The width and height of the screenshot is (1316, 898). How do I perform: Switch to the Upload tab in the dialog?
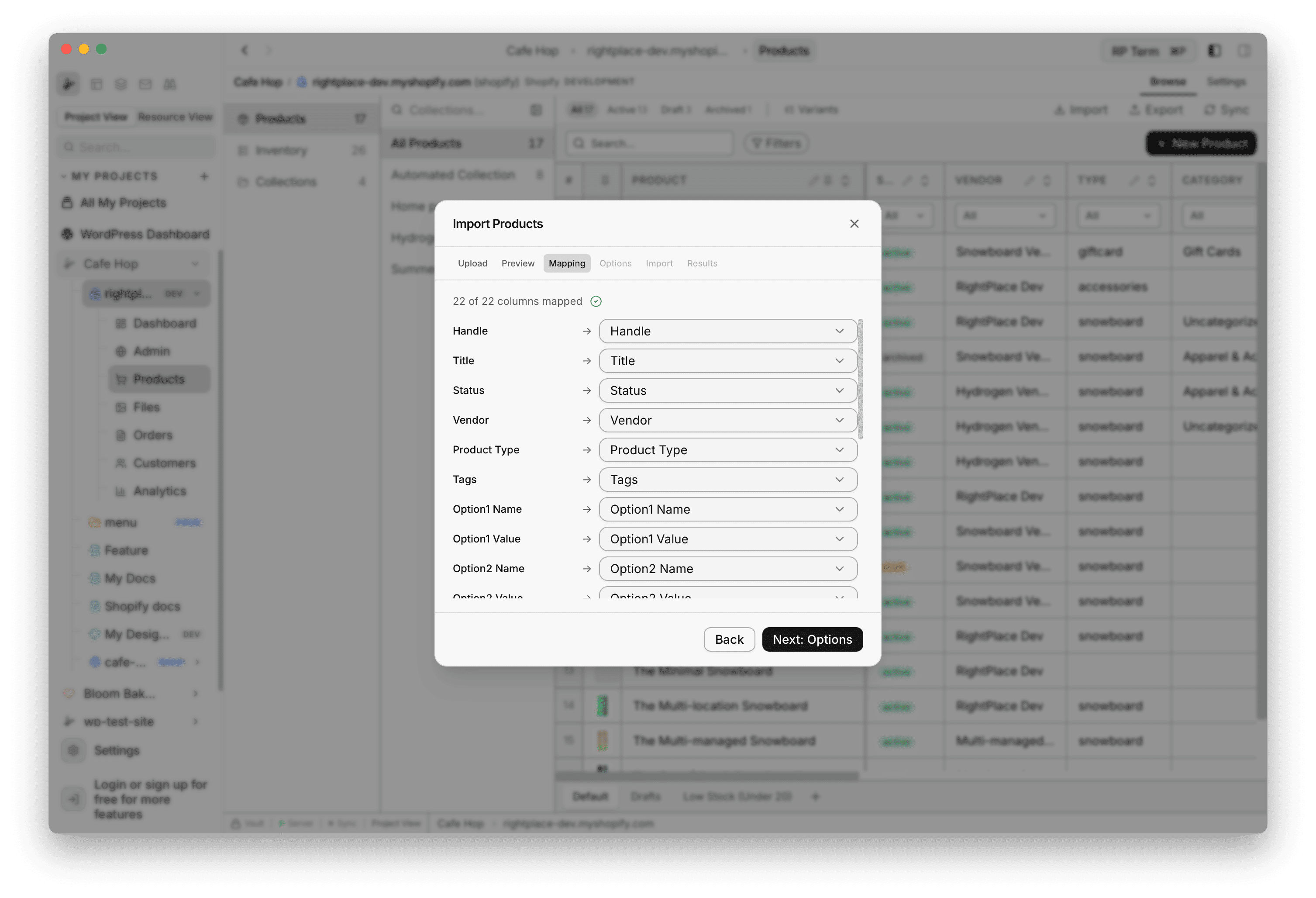[472, 263]
